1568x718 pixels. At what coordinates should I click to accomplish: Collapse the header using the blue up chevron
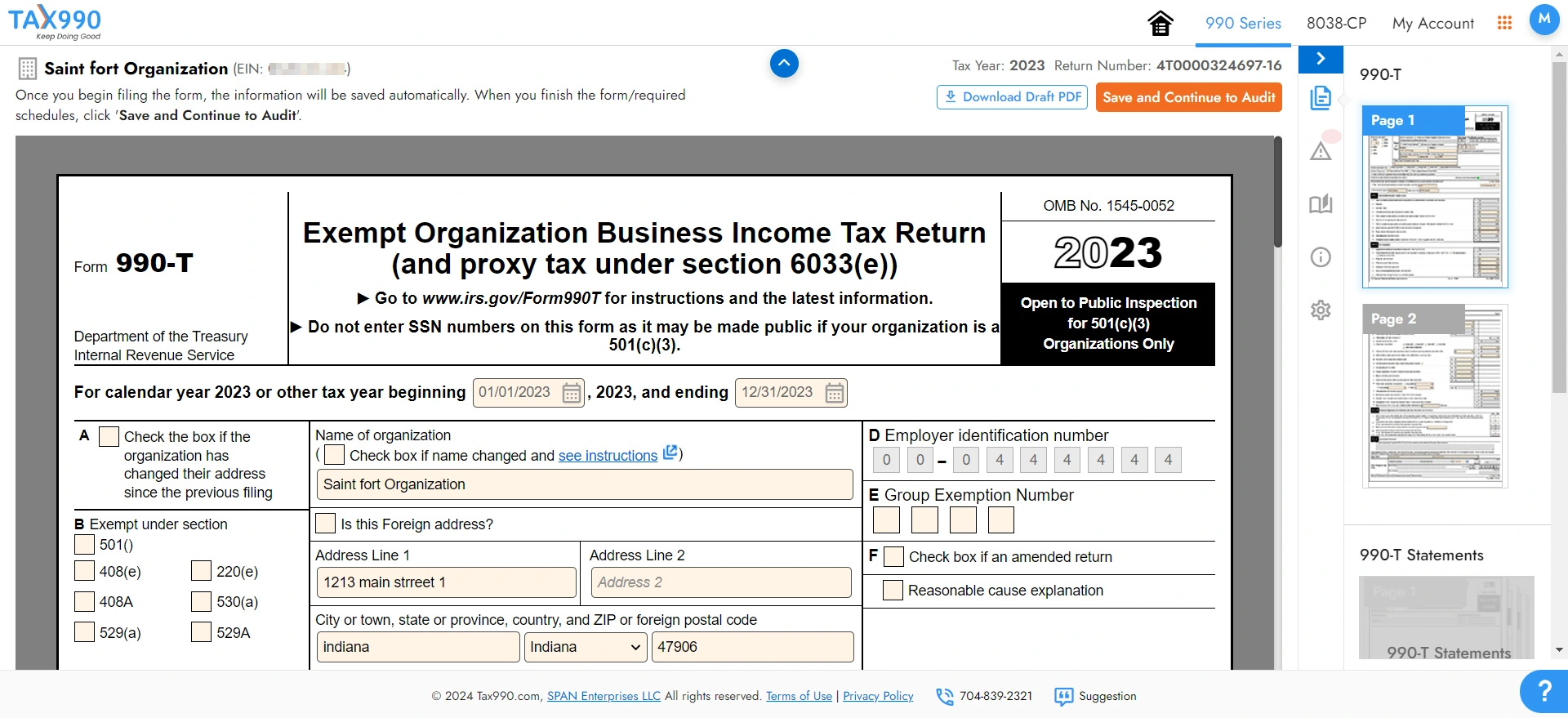coord(784,63)
